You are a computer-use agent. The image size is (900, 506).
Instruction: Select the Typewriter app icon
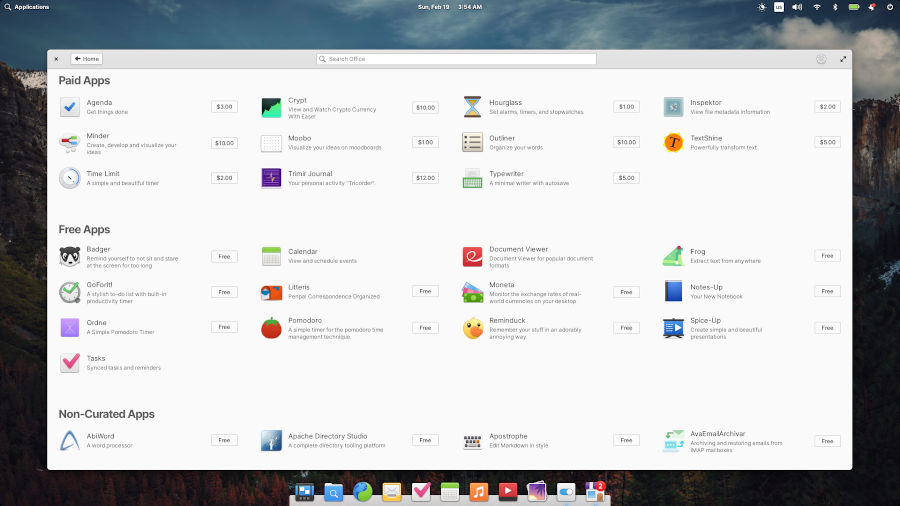tap(472, 178)
